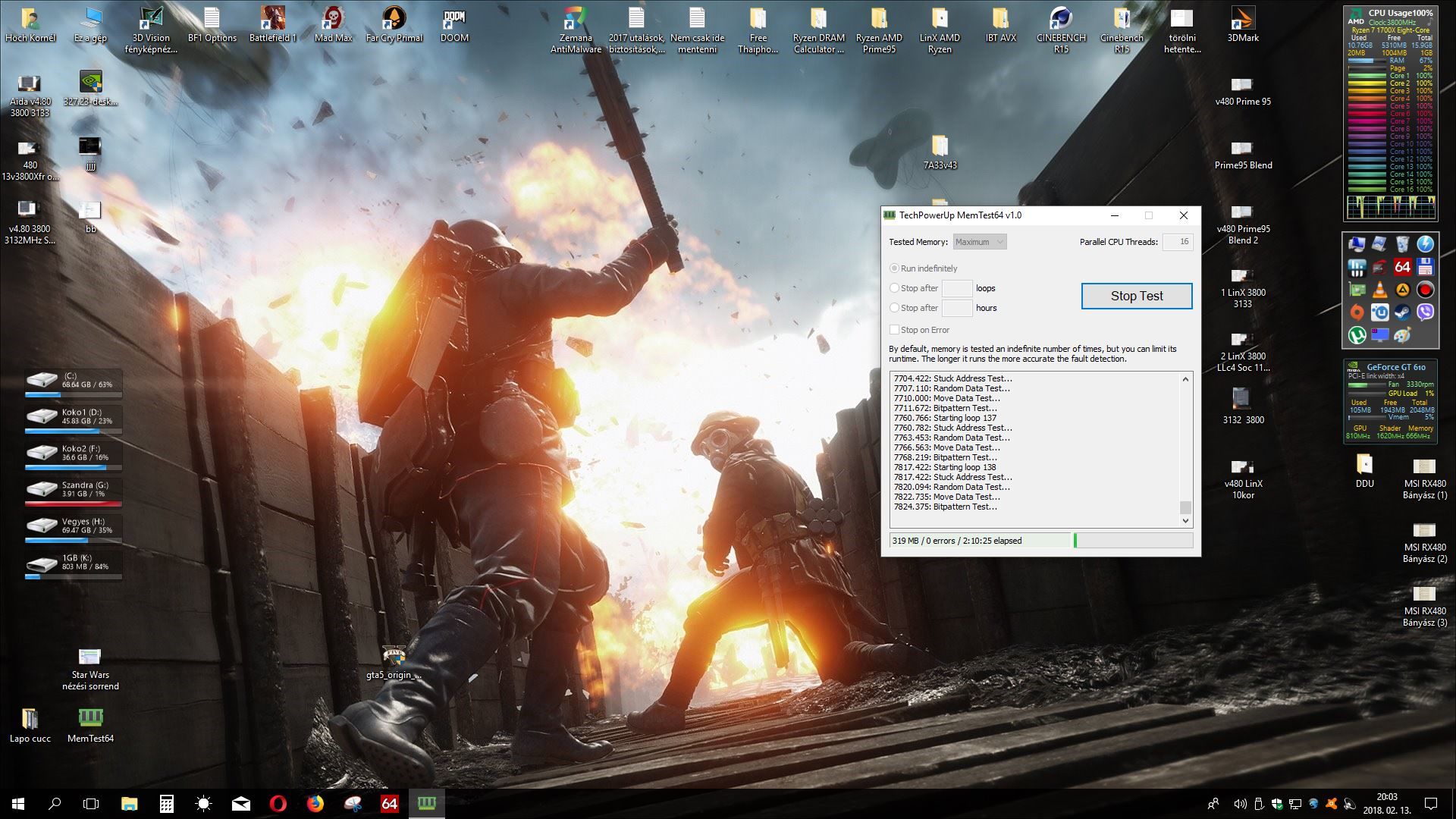Click the Vegyes (H:) drive gadget entry
This screenshot has height=819, width=1456.
click(74, 529)
